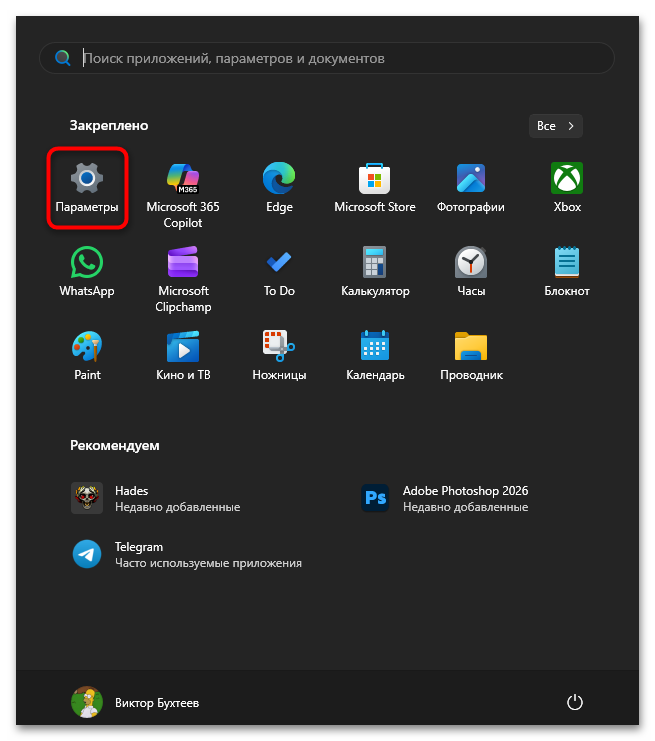Image resolution: width=655 pixels, height=741 pixels.
Task: Open the Edge browser
Action: click(x=279, y=188)
